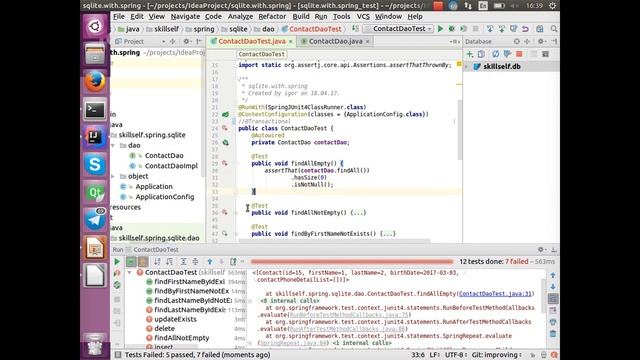Toggle show ignored tests filter
640x360 pixels.
coord(143,262)
